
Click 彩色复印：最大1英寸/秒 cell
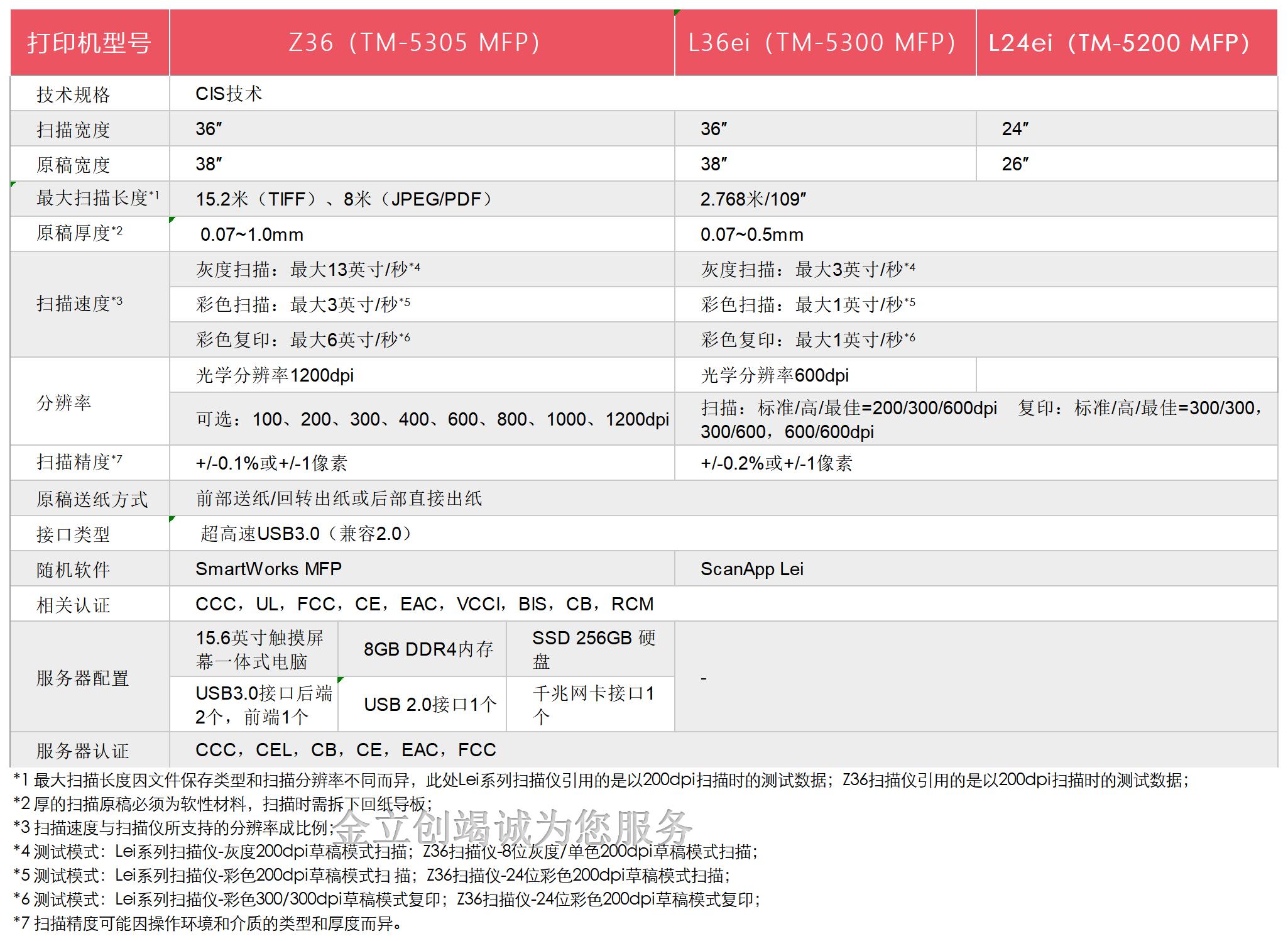pyautogui.click(x=976, y=340)
